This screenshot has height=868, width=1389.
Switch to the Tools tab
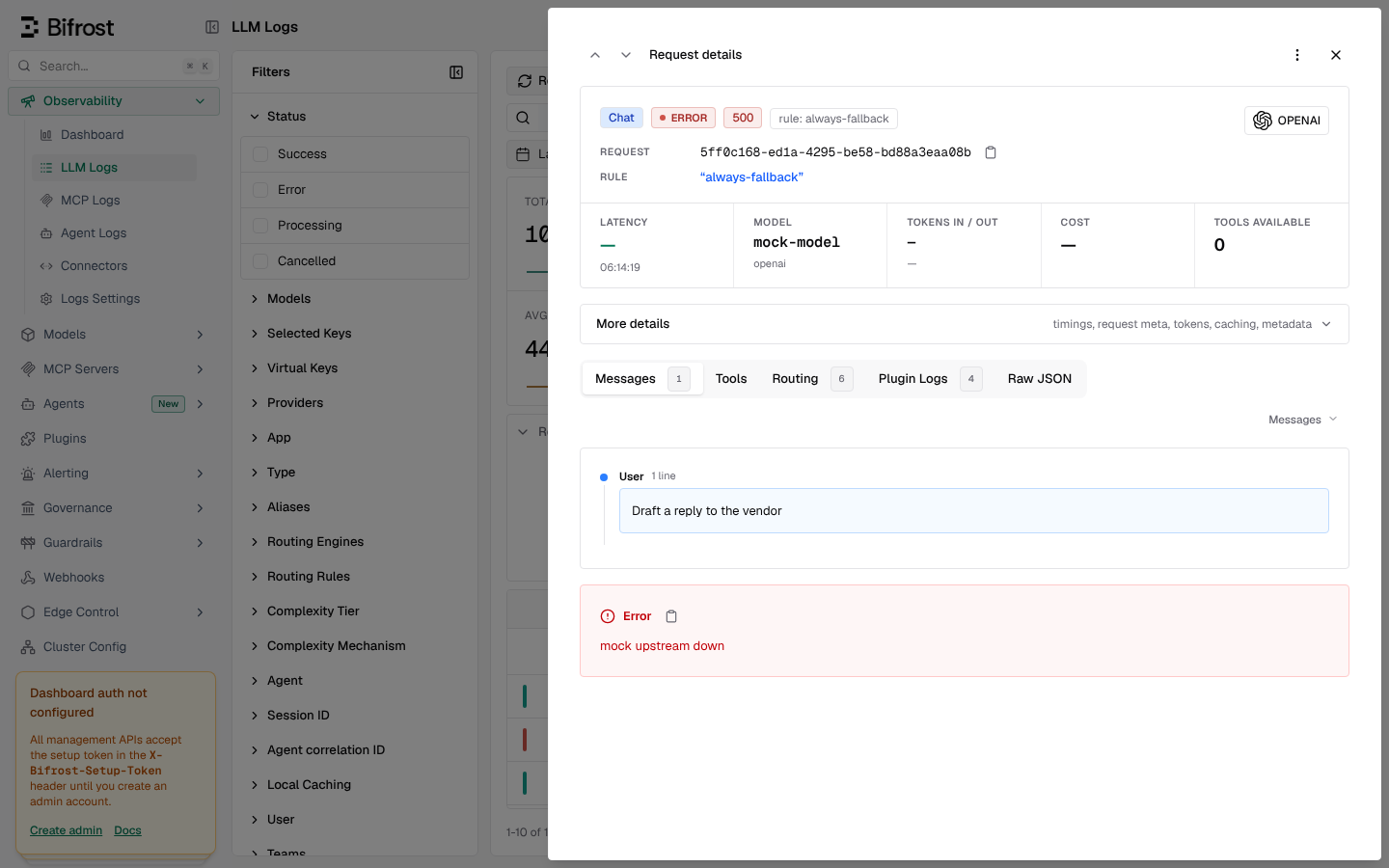click(x=731, y=379)
